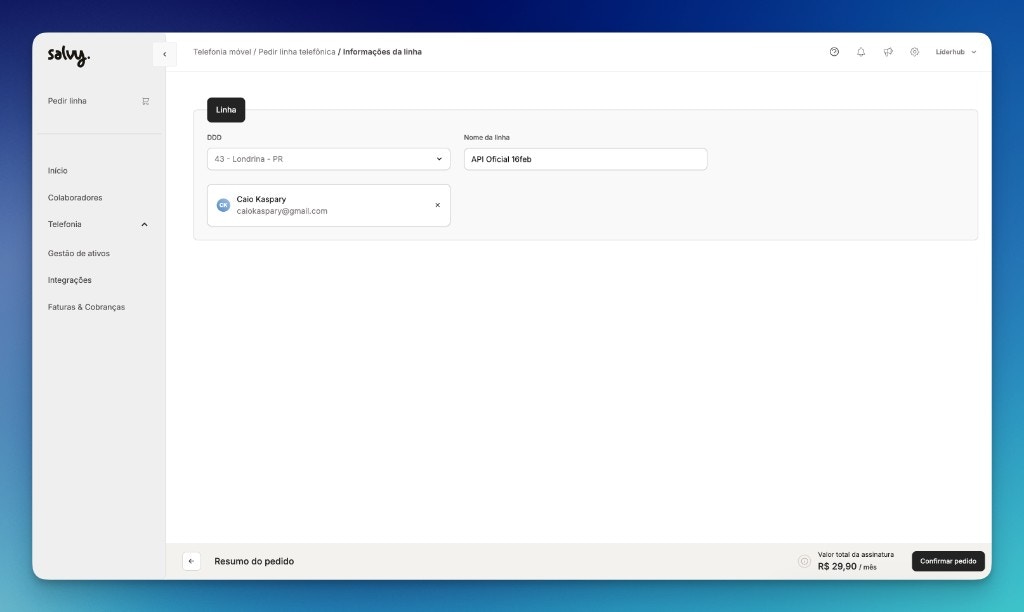The width and height of the screenshot is (1024, 612).
Task: Click the Salvy logo
Action: pyautogui.click(x=69, y=56)
